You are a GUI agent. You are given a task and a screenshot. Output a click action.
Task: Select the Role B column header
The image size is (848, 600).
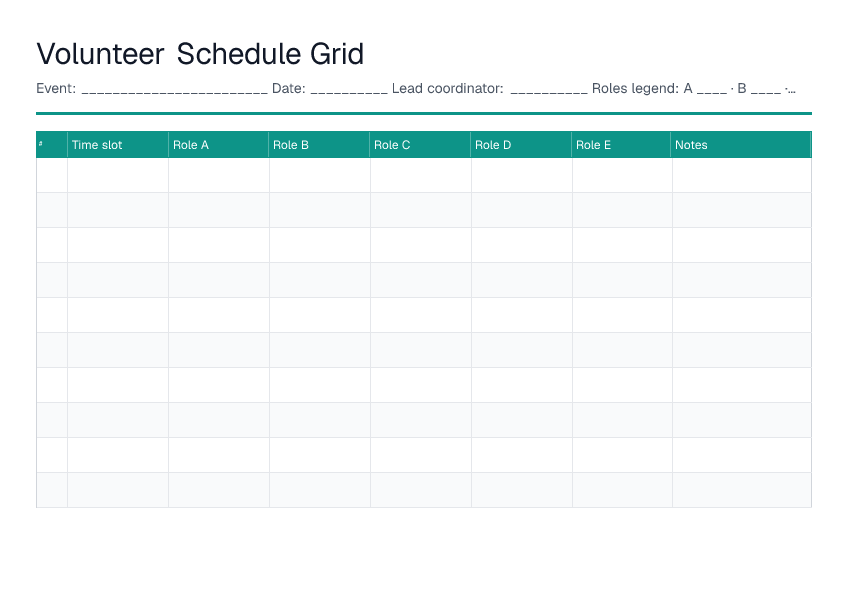pos(319,145)
